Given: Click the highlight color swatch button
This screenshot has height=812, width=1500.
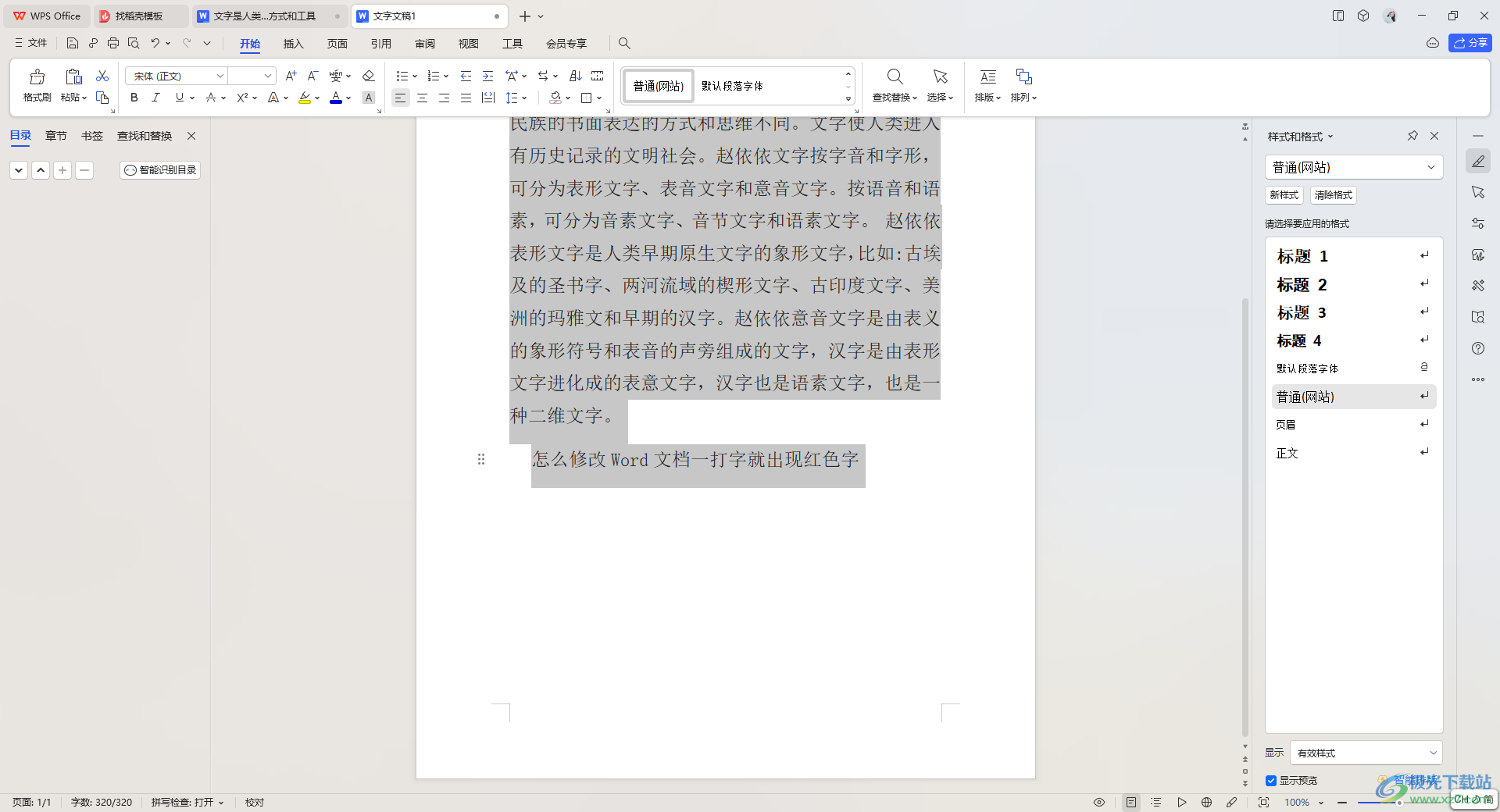Looking at the screenshot, I should [305, 98].
